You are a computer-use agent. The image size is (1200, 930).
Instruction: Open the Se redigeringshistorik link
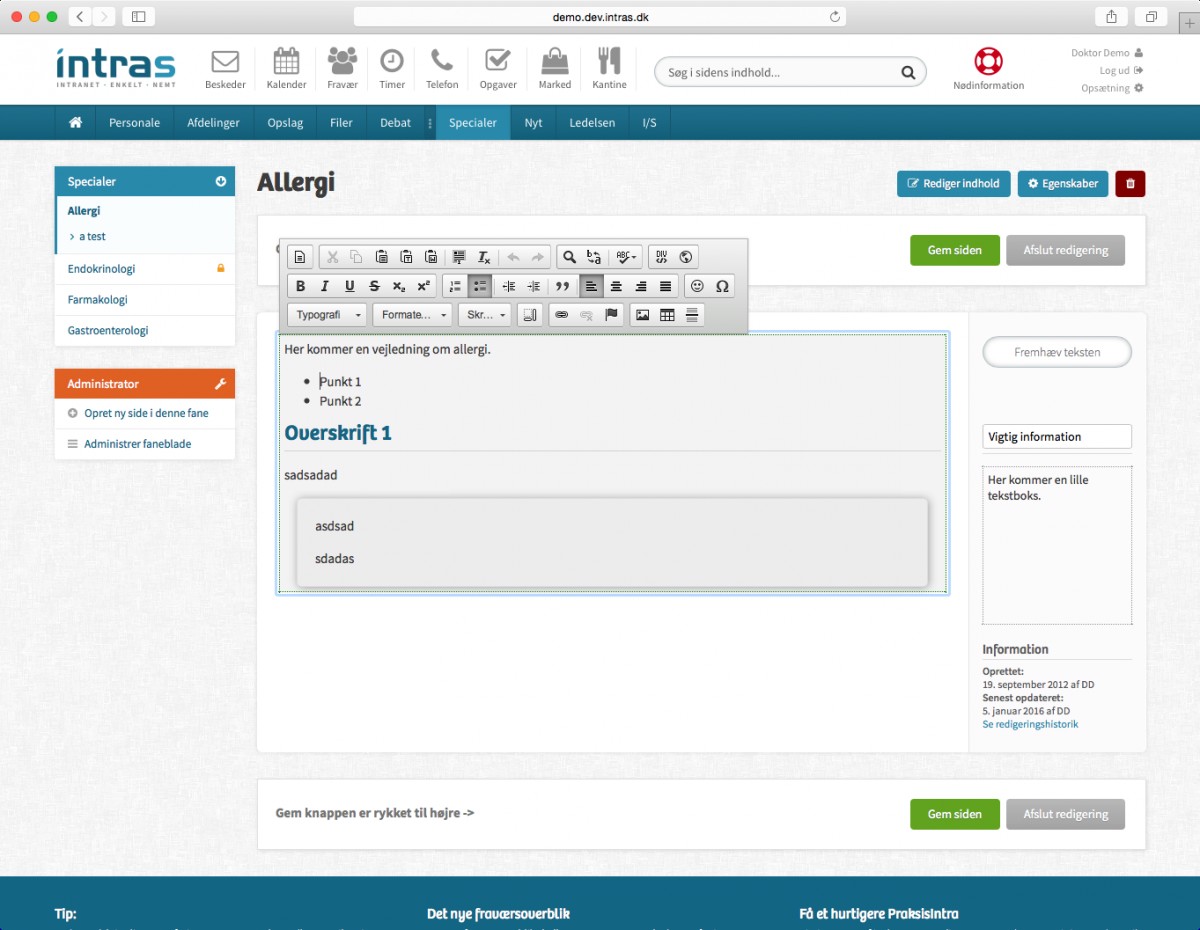point(1030,723)
